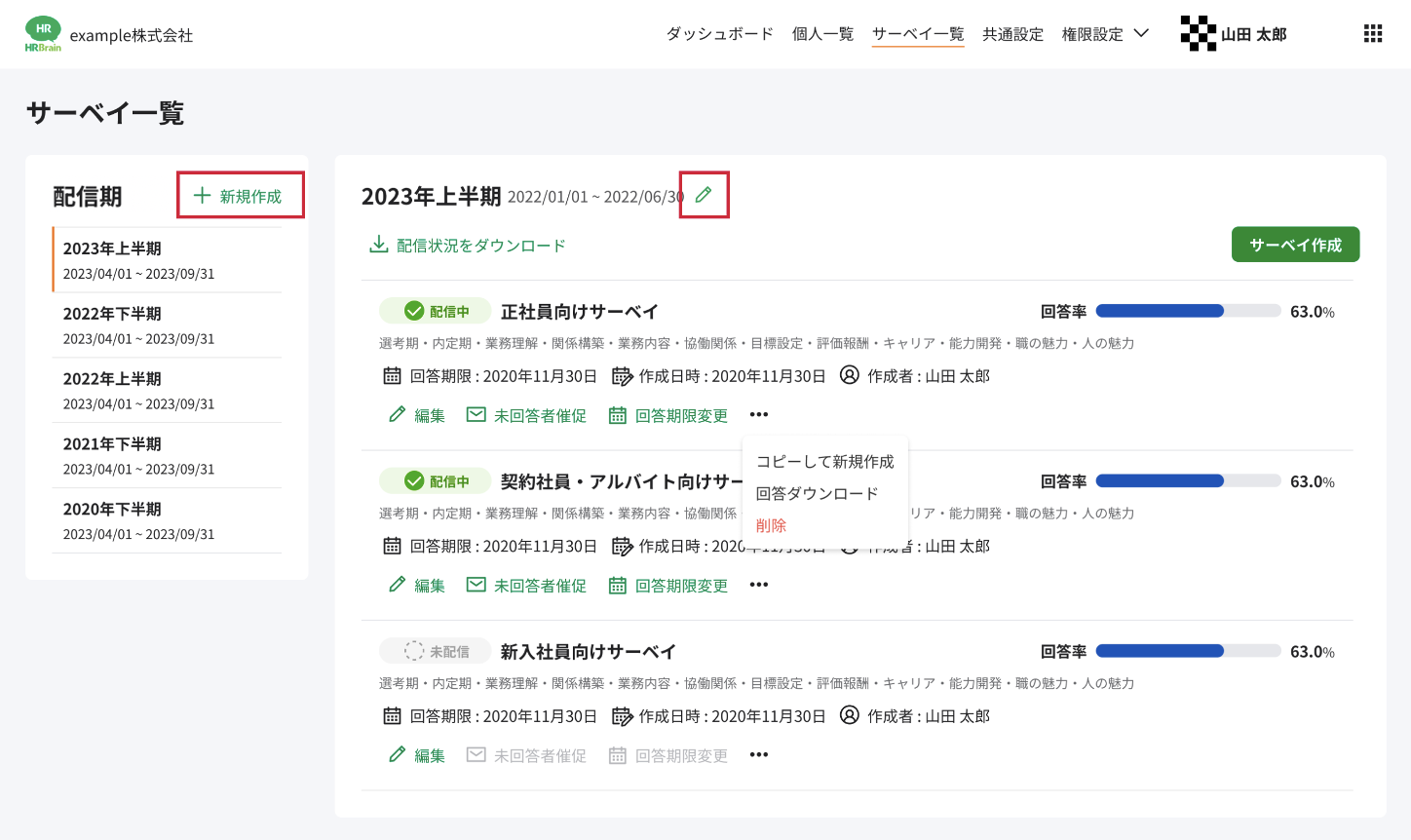
Task: Click the HRBrain logo in the top left
Action: click(x=43, y=33)
